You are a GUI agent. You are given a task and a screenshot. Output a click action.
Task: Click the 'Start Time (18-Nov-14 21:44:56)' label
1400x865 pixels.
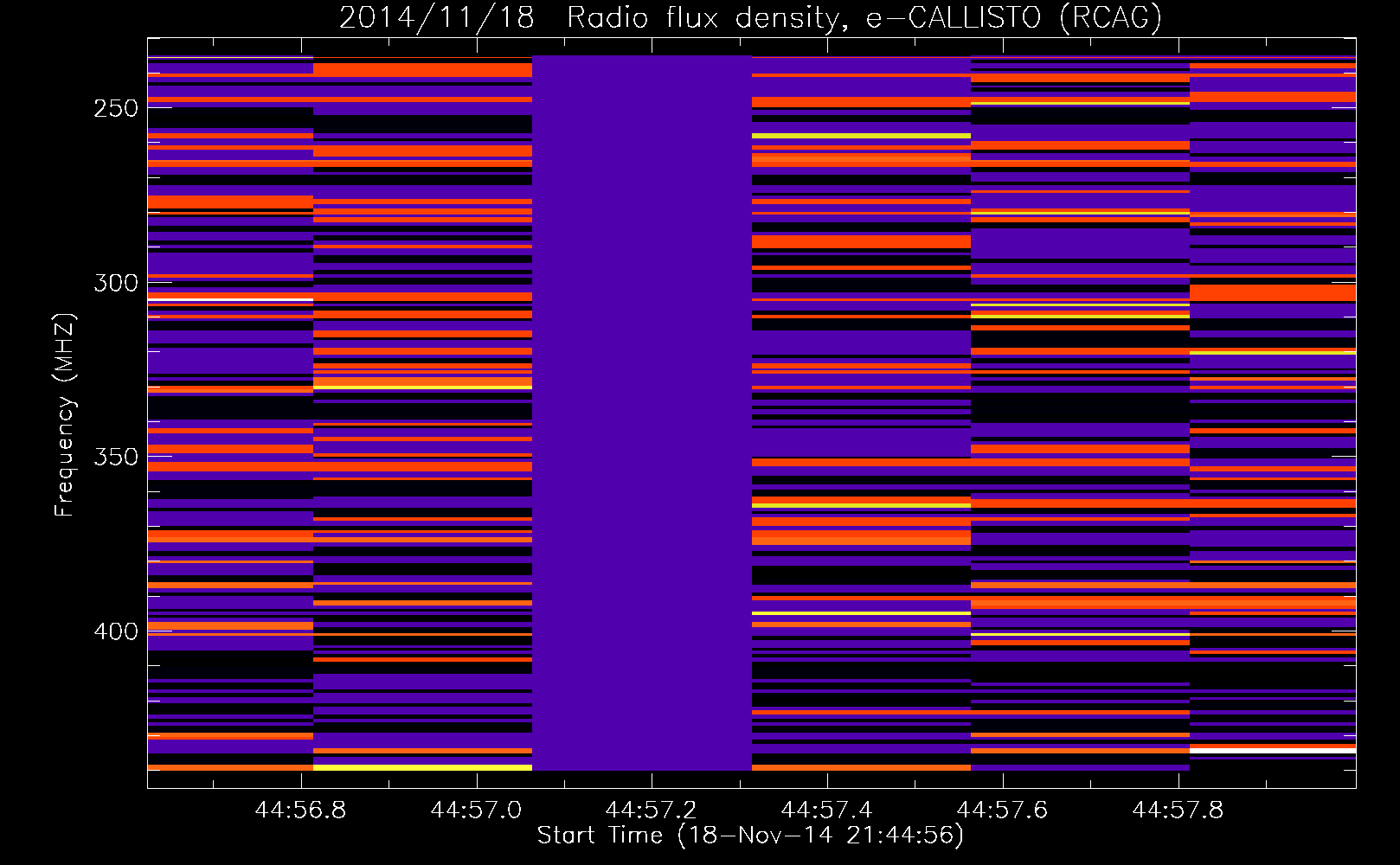[750, 836]
